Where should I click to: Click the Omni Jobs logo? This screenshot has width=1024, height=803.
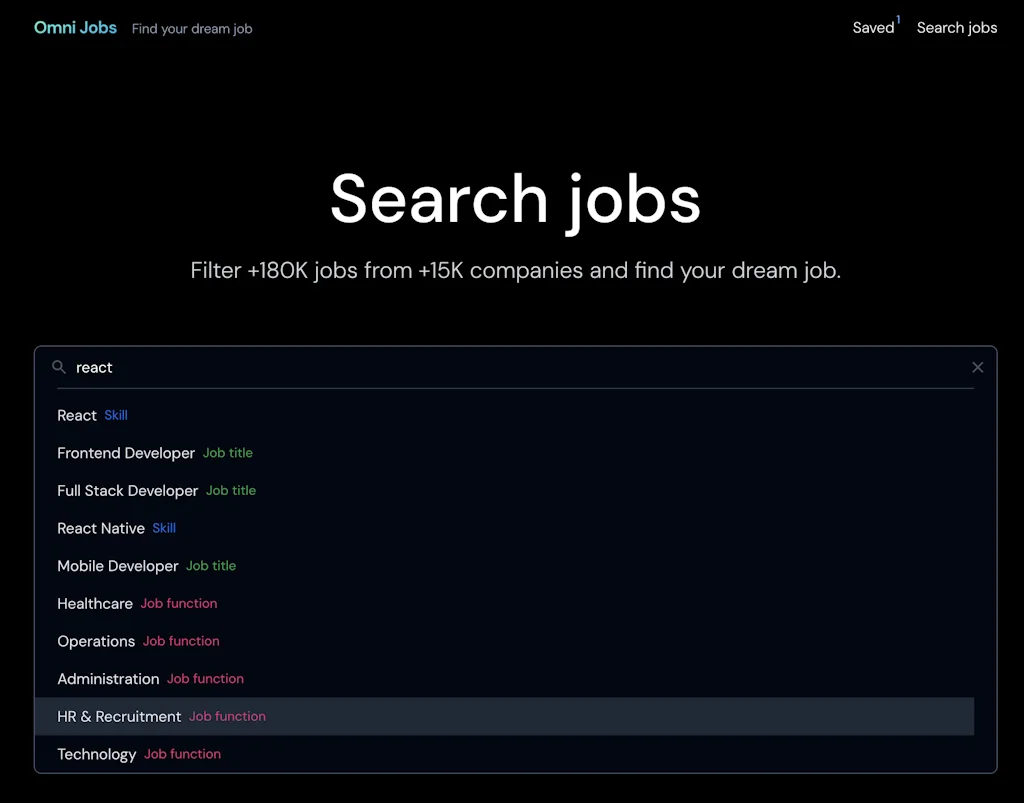[75, 27]
